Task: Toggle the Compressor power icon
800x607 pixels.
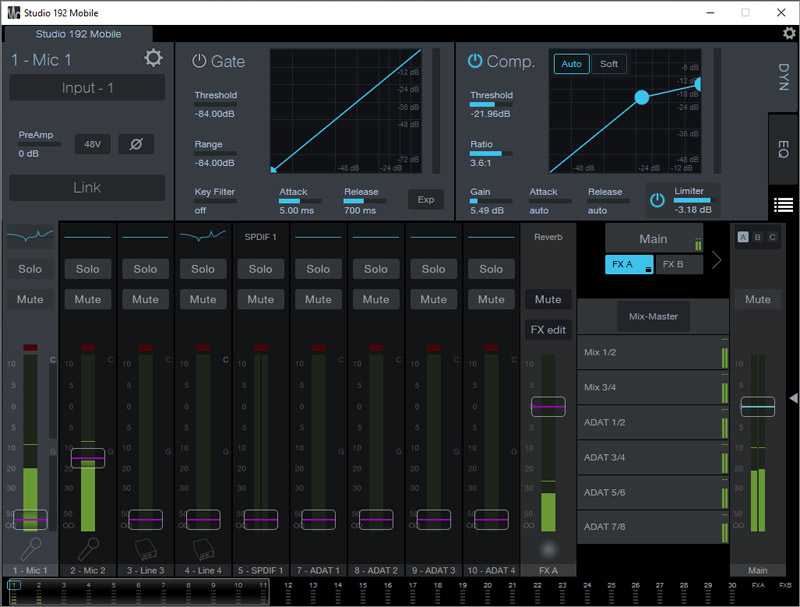Action: click(x=475, y=61)
